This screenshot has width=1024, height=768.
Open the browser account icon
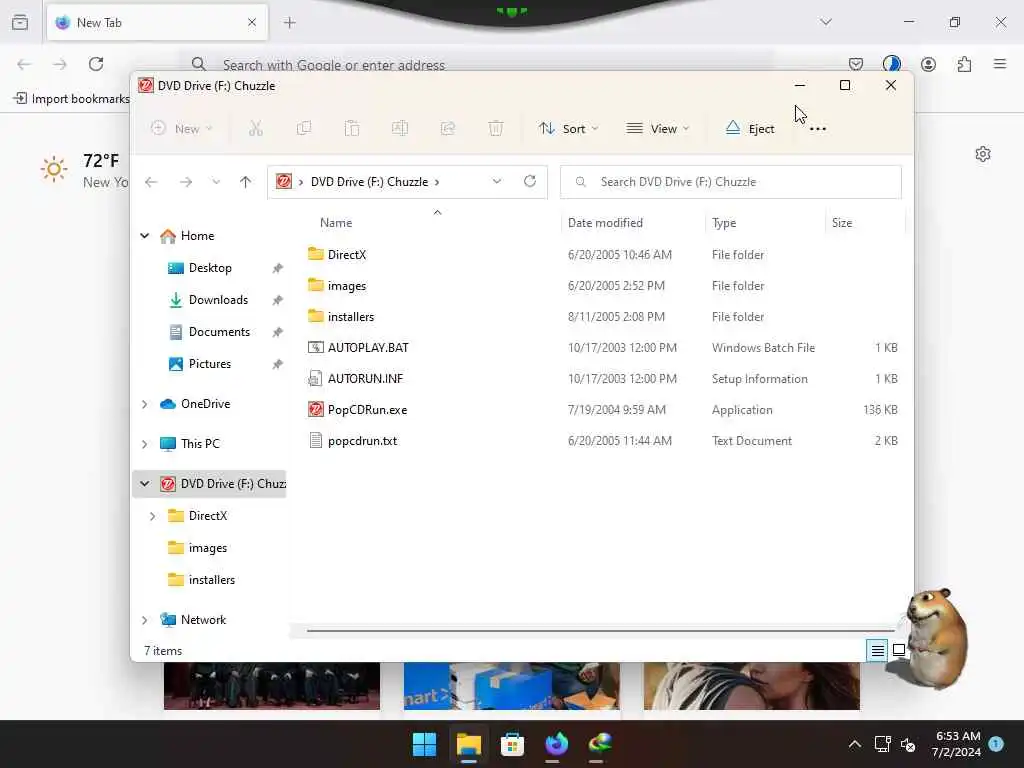[928, 64]
